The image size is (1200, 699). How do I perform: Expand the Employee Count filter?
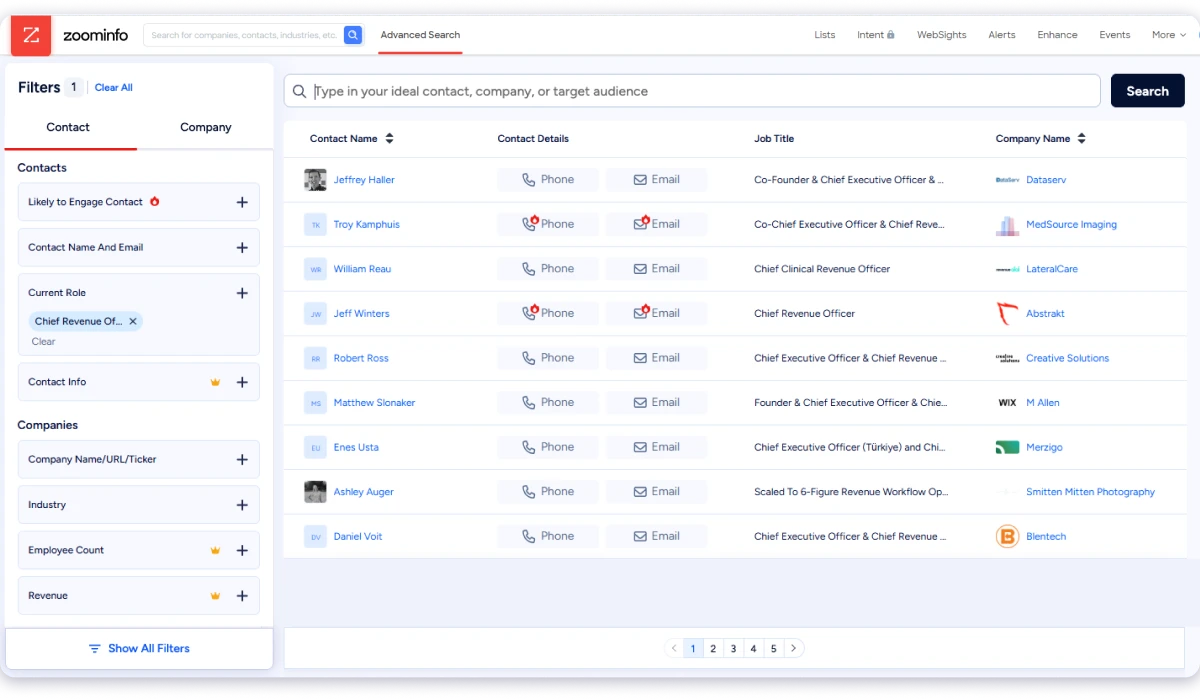coord(242,550)
